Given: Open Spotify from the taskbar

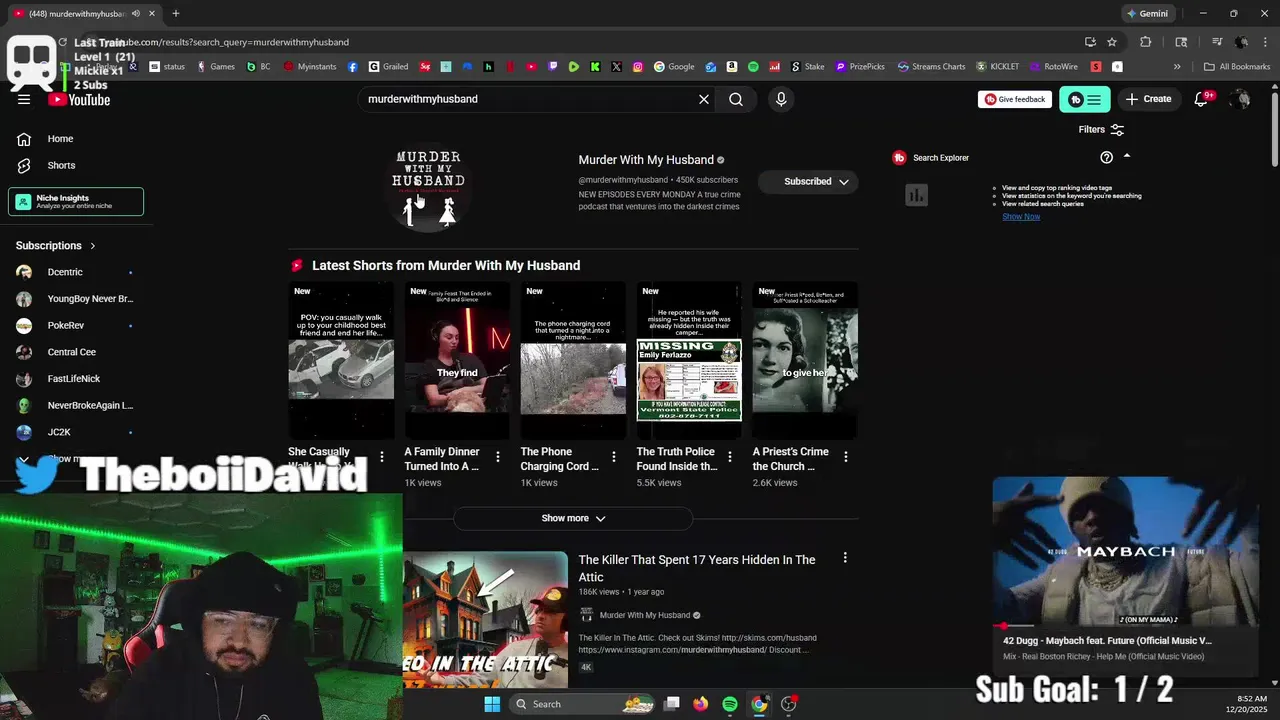Looking at the screenshot, I should (x=730, y=704).
